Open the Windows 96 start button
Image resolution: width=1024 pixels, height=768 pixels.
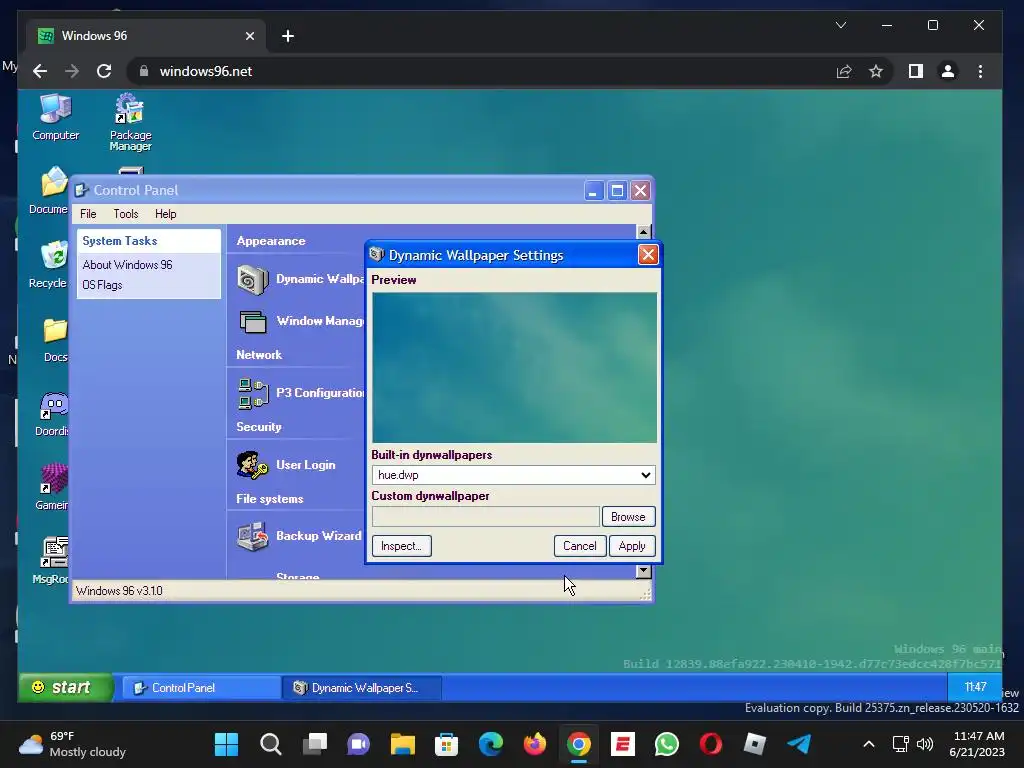[x=66, y=688]
